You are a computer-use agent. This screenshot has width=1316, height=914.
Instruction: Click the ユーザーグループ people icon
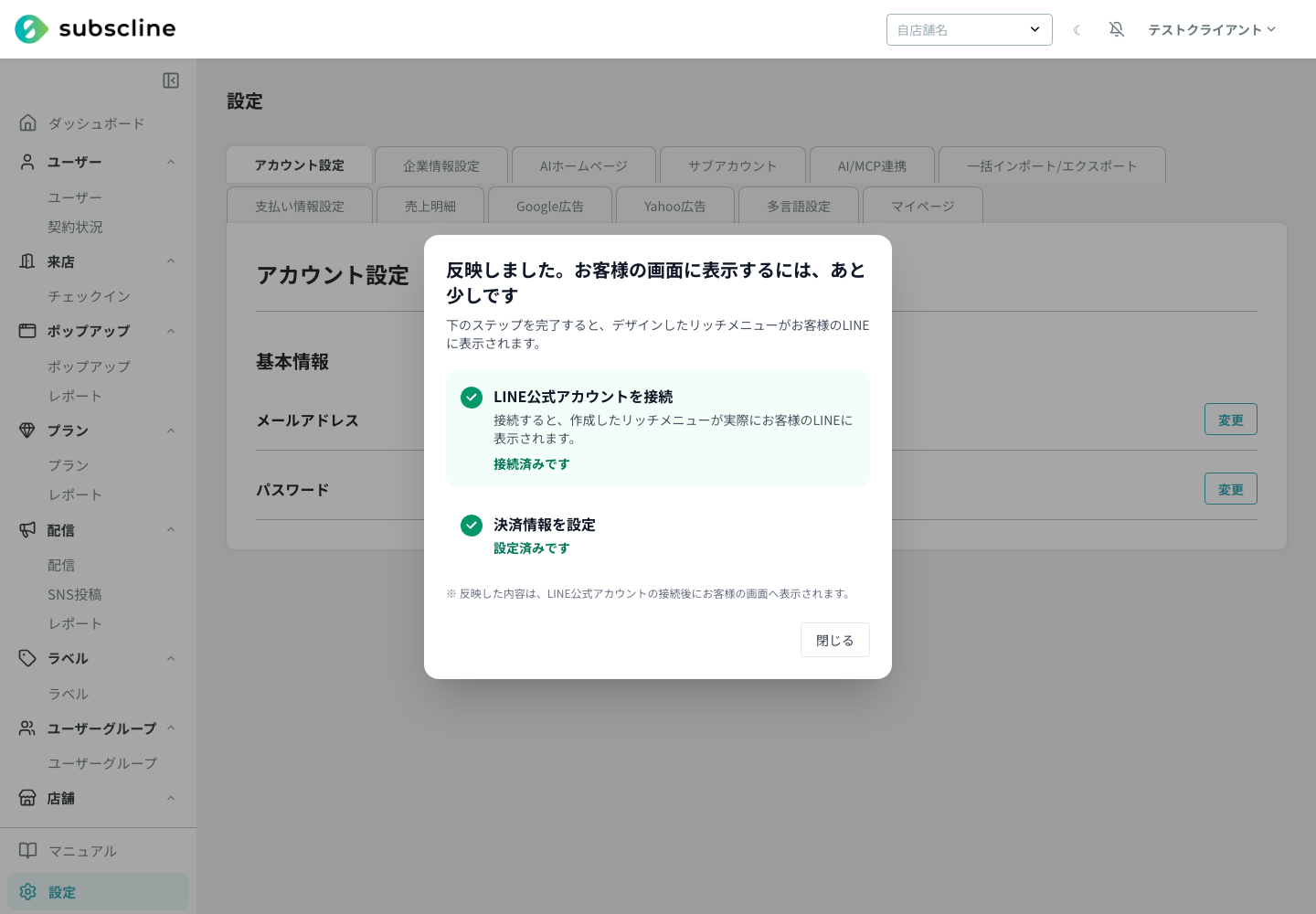(x=27, y=728)
